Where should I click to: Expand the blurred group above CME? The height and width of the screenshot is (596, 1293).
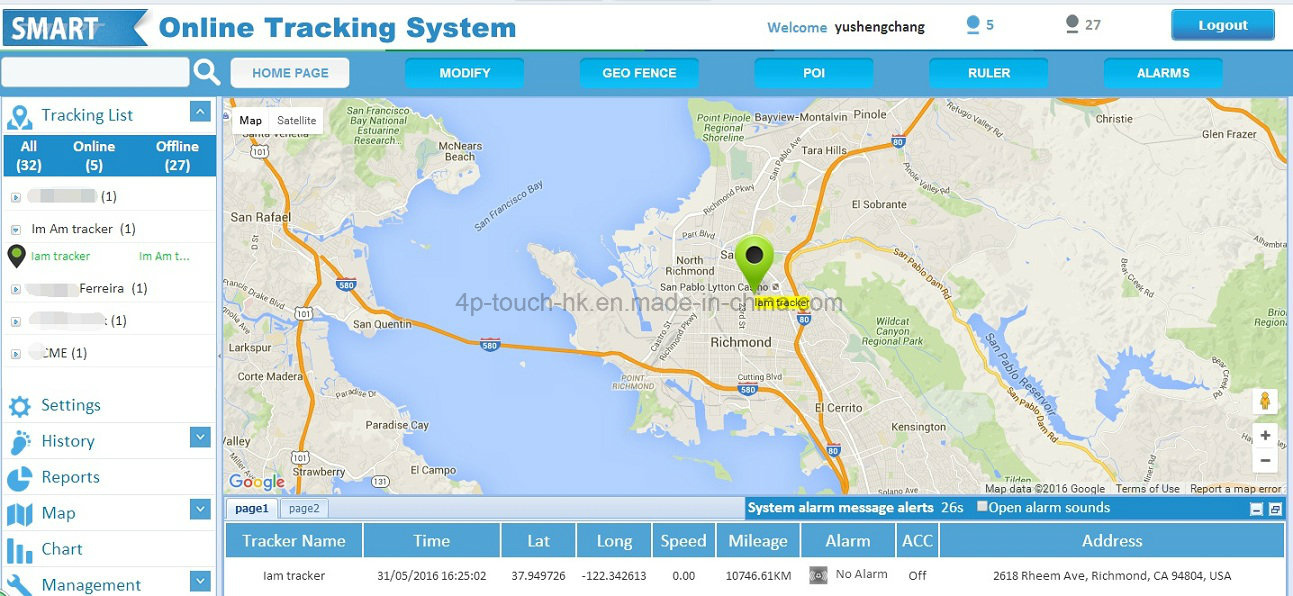(15, 322)
